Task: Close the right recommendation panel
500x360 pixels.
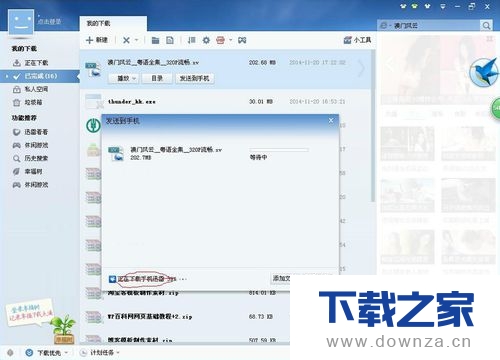Action: point(489,39)
